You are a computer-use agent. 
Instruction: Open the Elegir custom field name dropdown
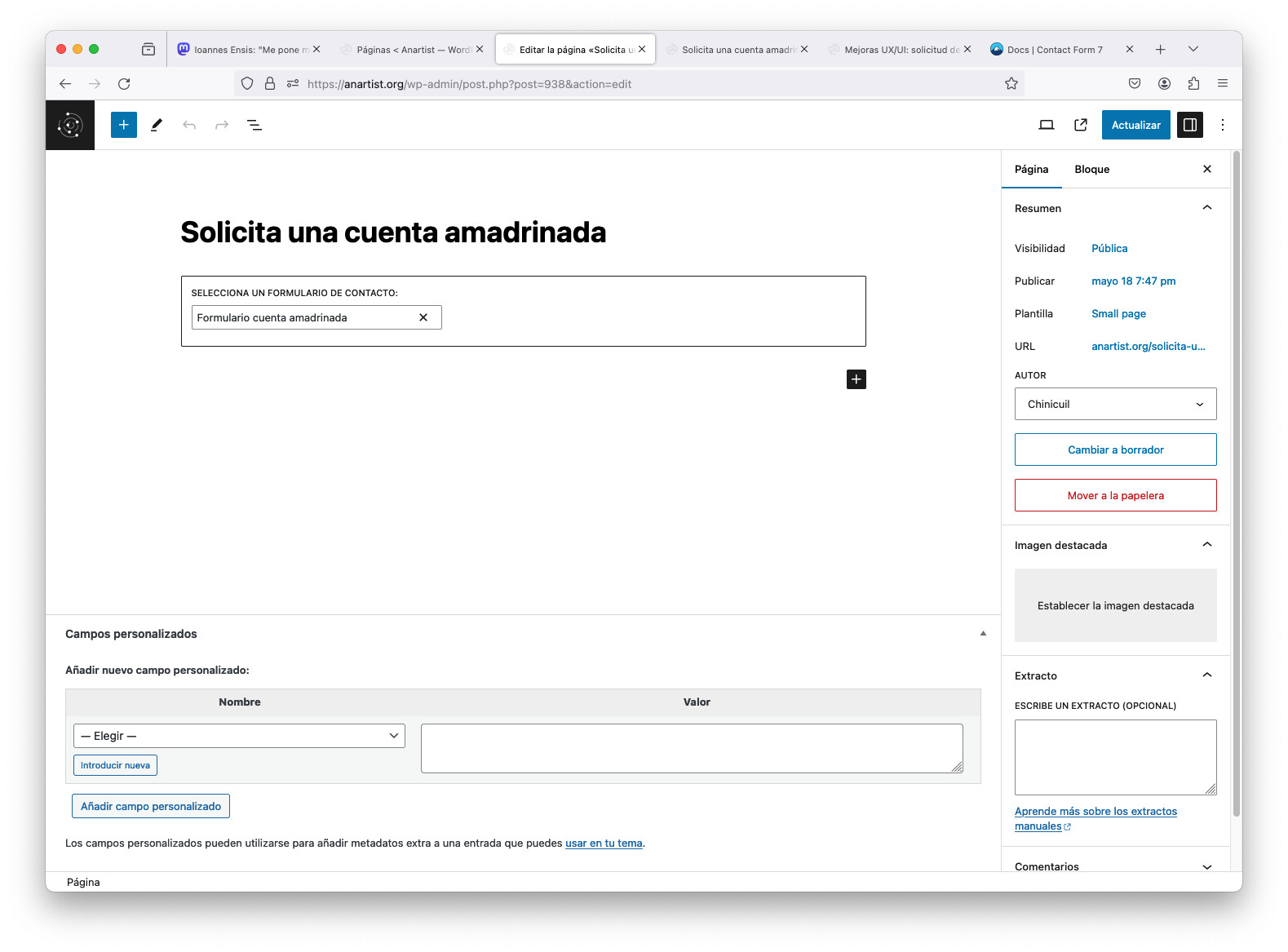[239, 736]
